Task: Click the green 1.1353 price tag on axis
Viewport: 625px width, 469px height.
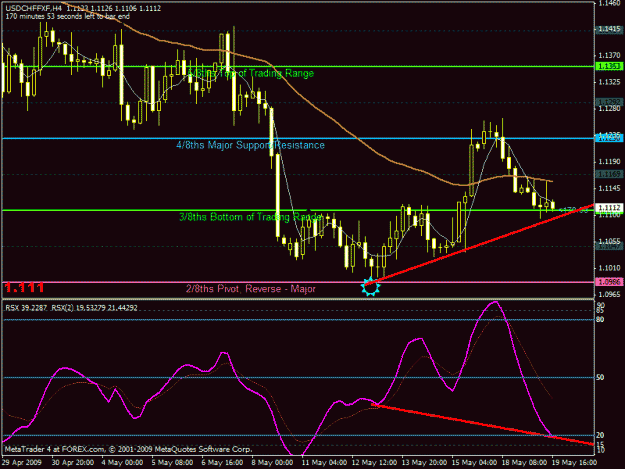Action: (609, 66)
